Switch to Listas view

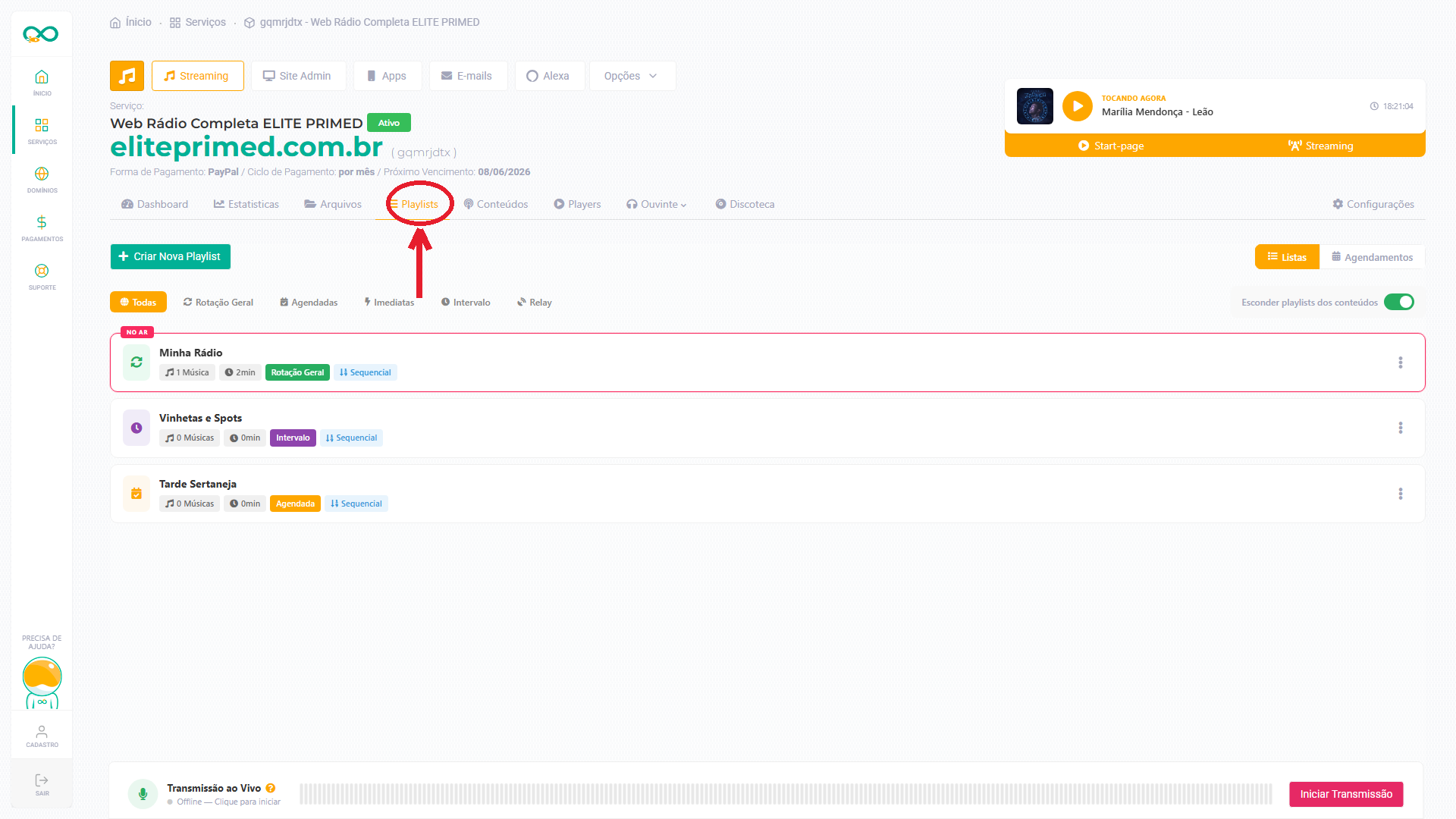coord(1287,257)
